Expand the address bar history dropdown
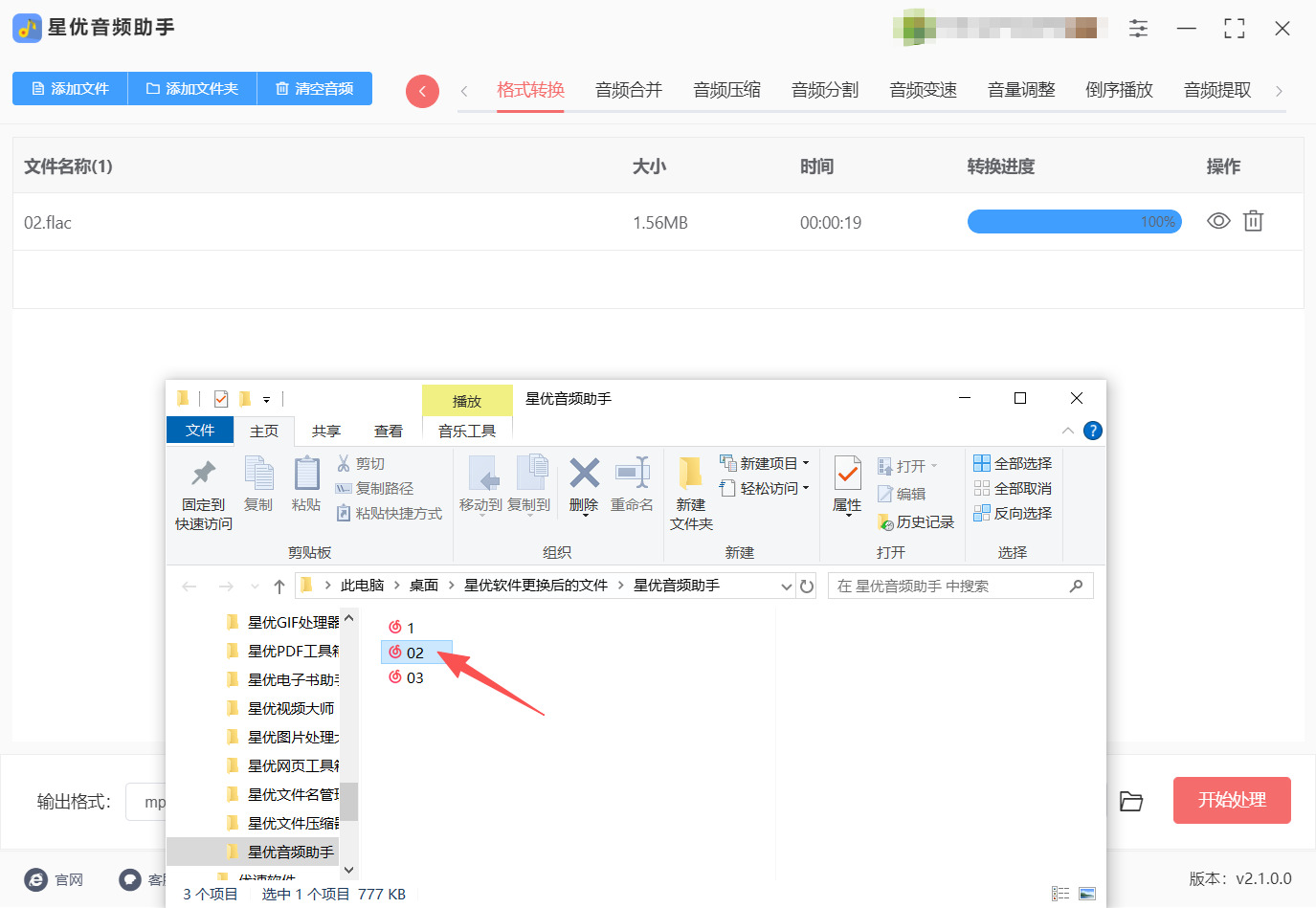Screen dimensions: 1316x908 787,587
